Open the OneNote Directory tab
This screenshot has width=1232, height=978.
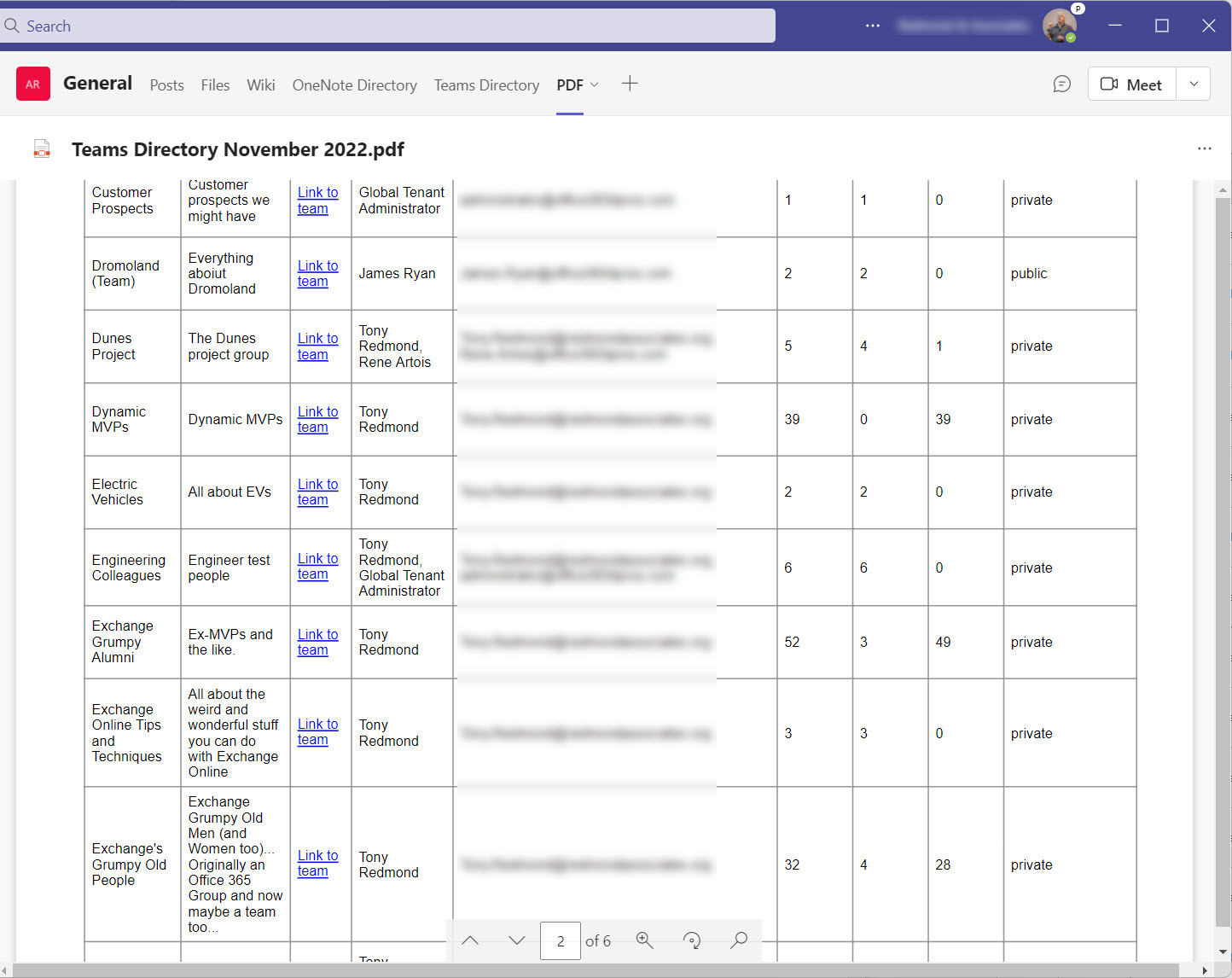pos(354,84)
